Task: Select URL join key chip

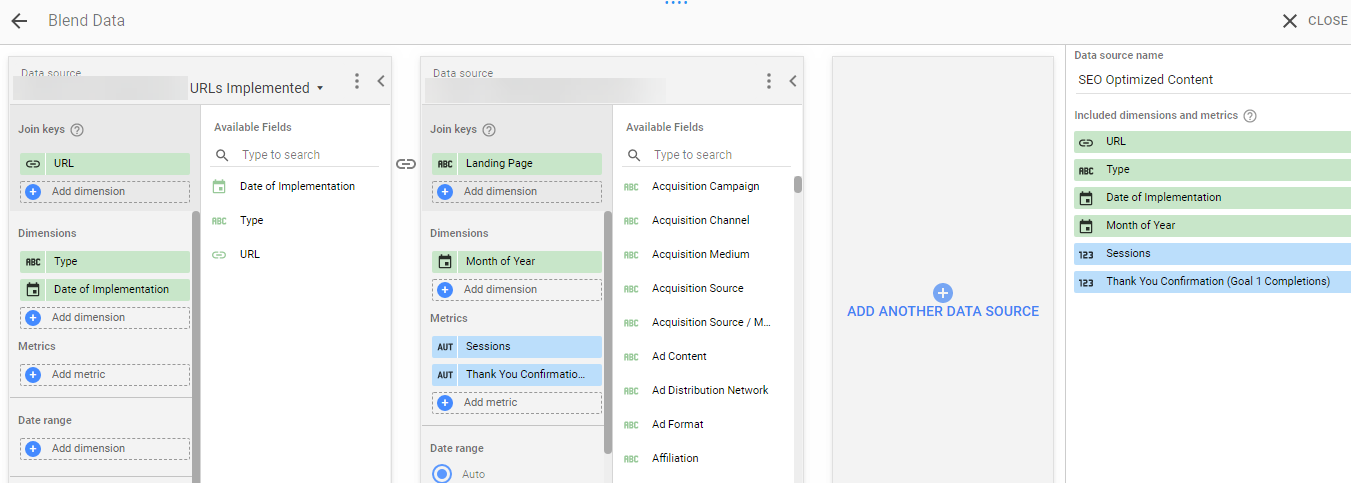Action: [x=105, y=164]
